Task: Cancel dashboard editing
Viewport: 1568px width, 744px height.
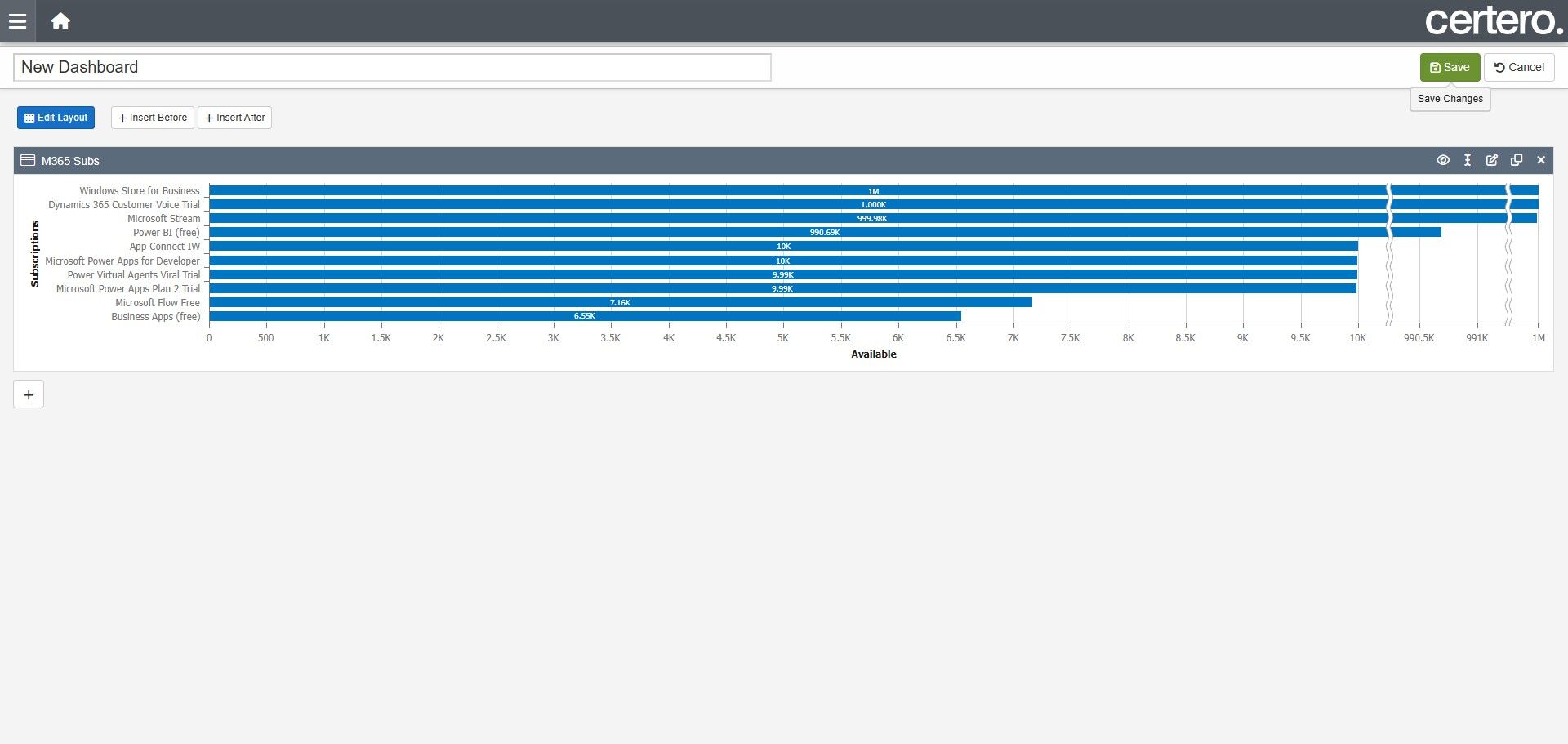Action: [x=1519, y=67]
